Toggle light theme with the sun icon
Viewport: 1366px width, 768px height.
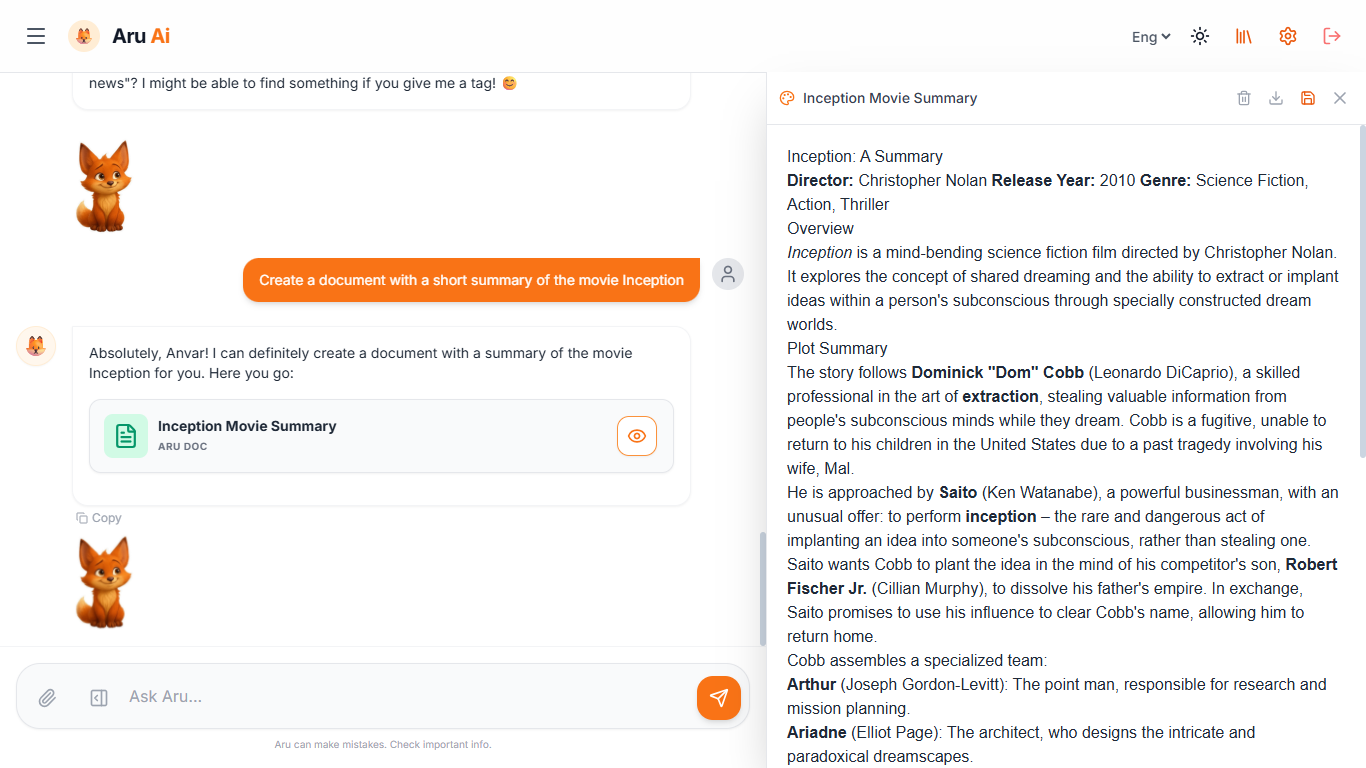(1199, 36)
